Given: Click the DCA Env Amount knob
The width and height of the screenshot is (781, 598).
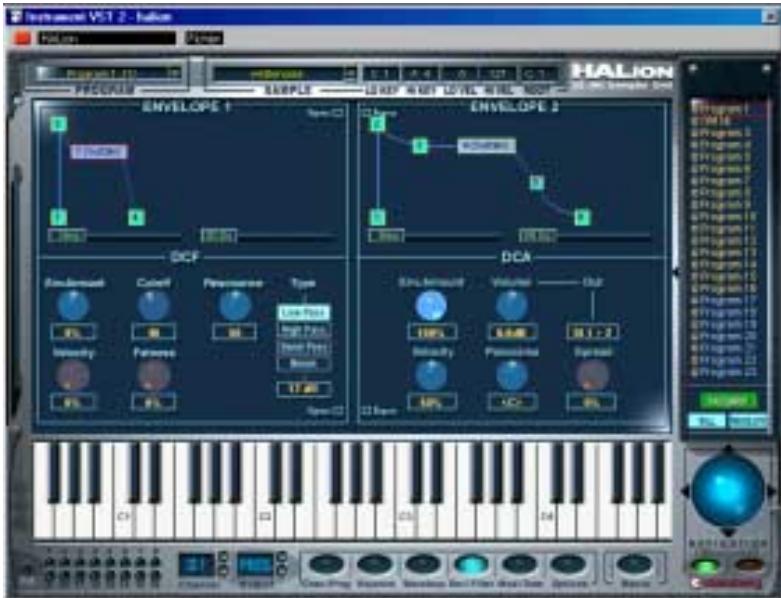Looking at the screenshot, I should [431, 306].
